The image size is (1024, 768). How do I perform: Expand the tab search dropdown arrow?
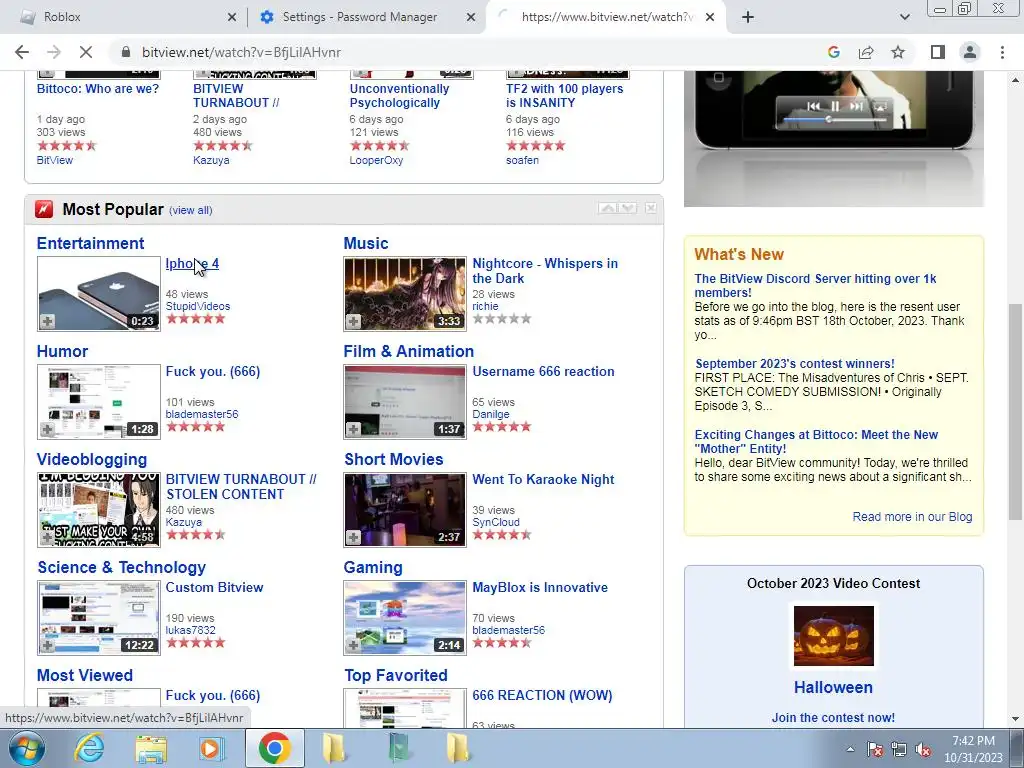(x=904, y=17)
